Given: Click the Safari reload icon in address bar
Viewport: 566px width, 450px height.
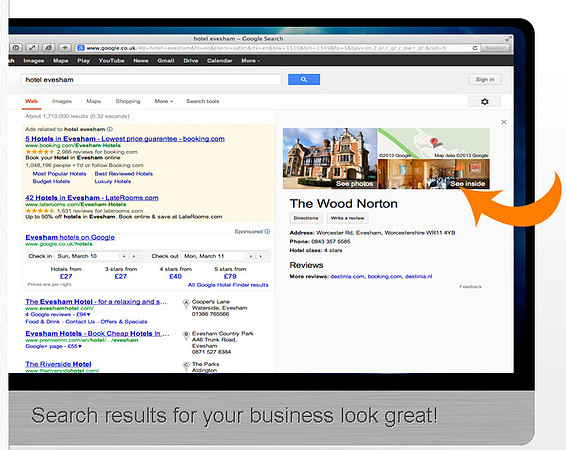Looking at the screenshot, I should click(475, 48).
